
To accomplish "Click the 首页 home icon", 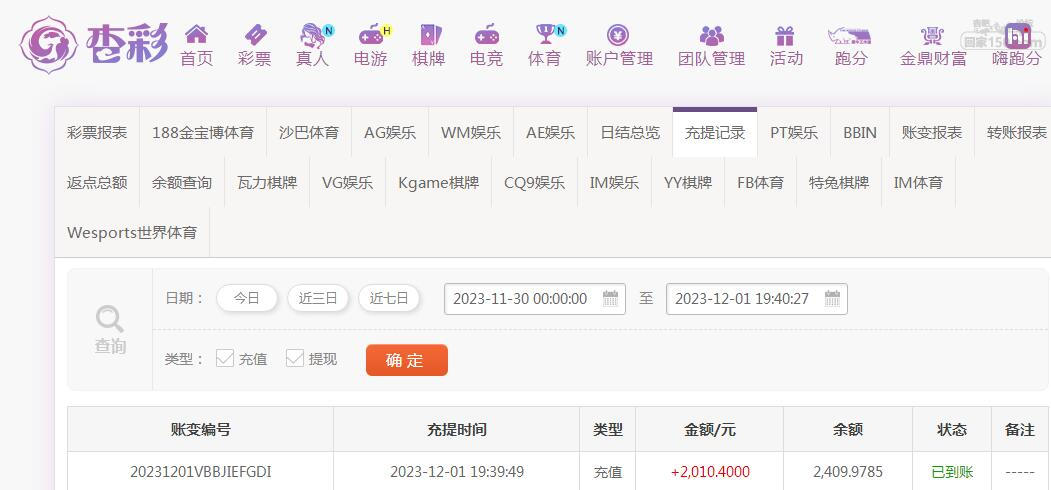I will (x=196, y=35).
